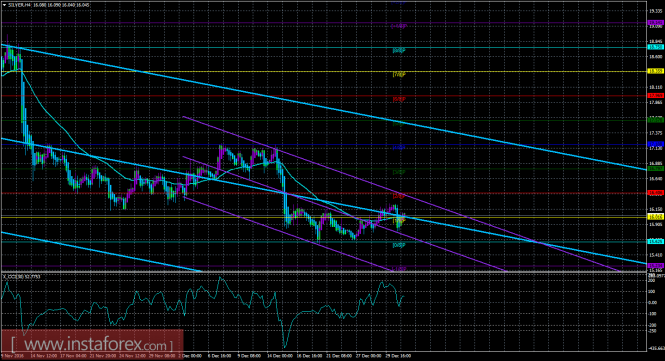Open the chart menu arrow beside SILVER,H4
The image size is (665, 361).
[x=4, y=5]
